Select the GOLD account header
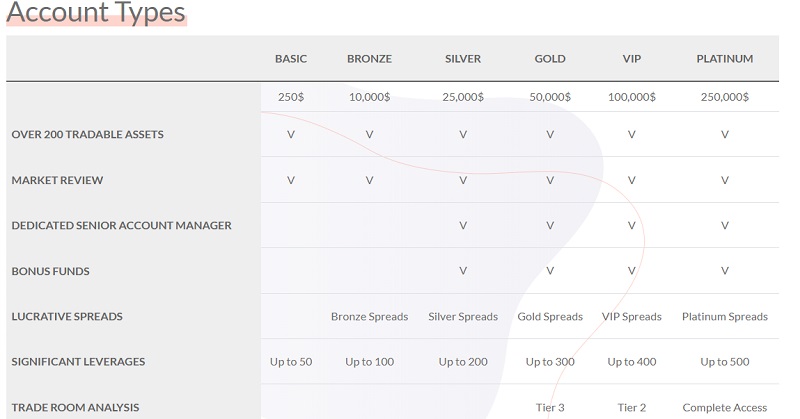The width and height of the screenshot is (800, 419). click(x=550, y=59)
